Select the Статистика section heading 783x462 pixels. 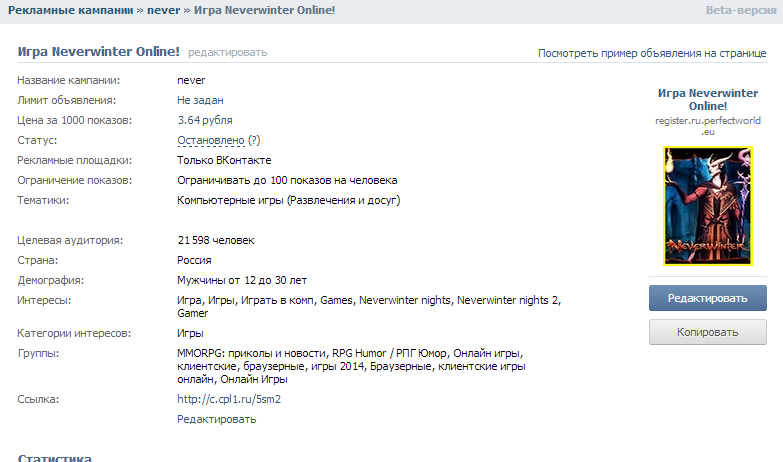[54, 458]
